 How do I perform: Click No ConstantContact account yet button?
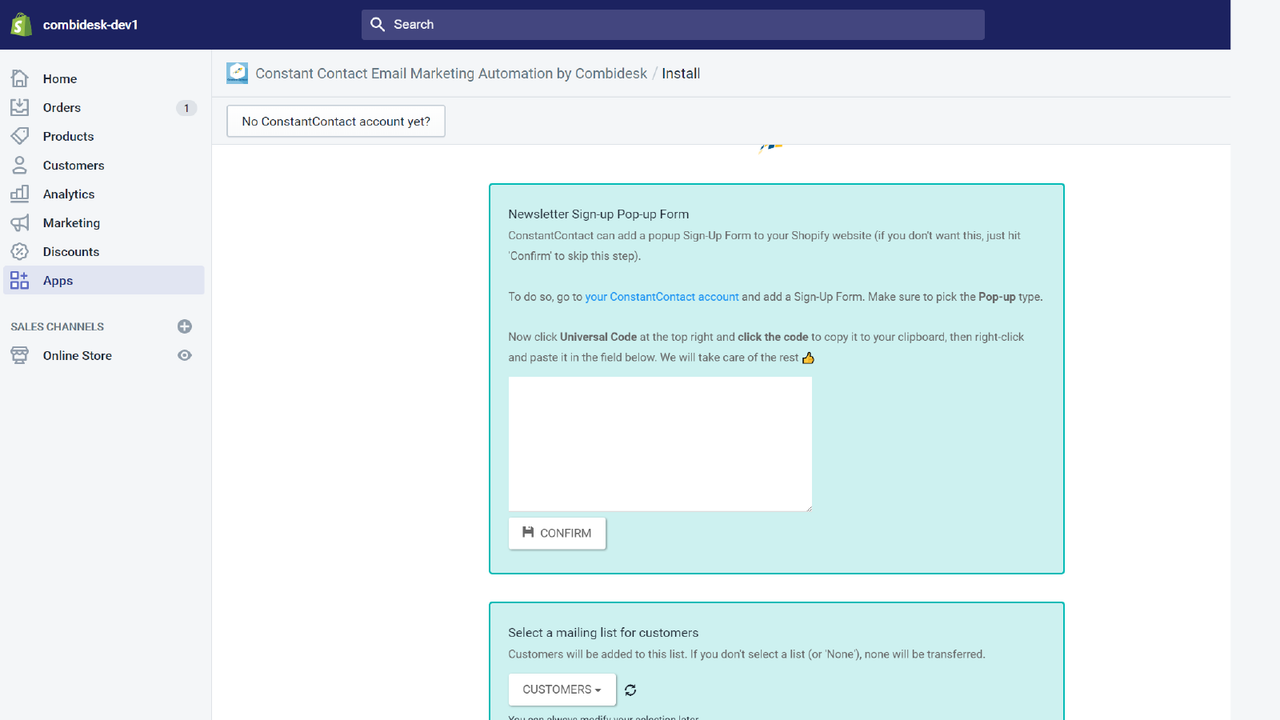point(336,121)
